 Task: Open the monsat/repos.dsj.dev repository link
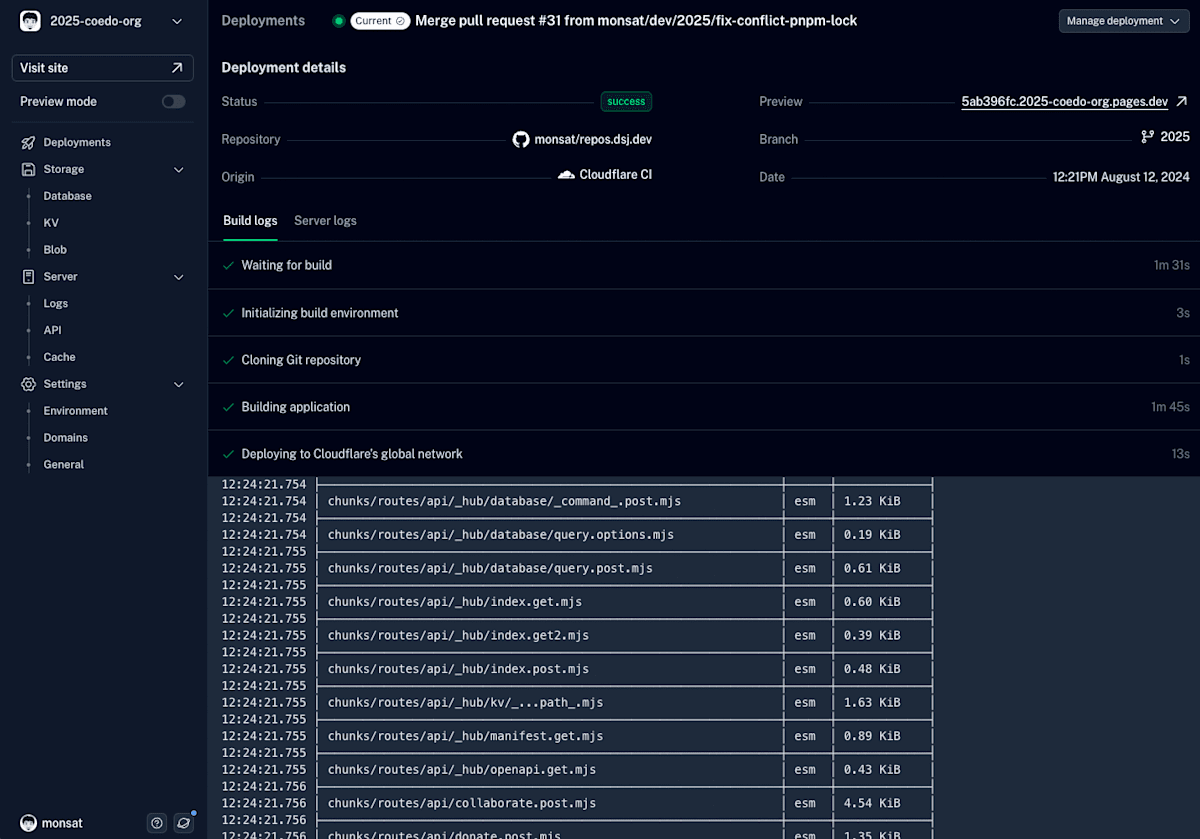(x=593, y=140)
